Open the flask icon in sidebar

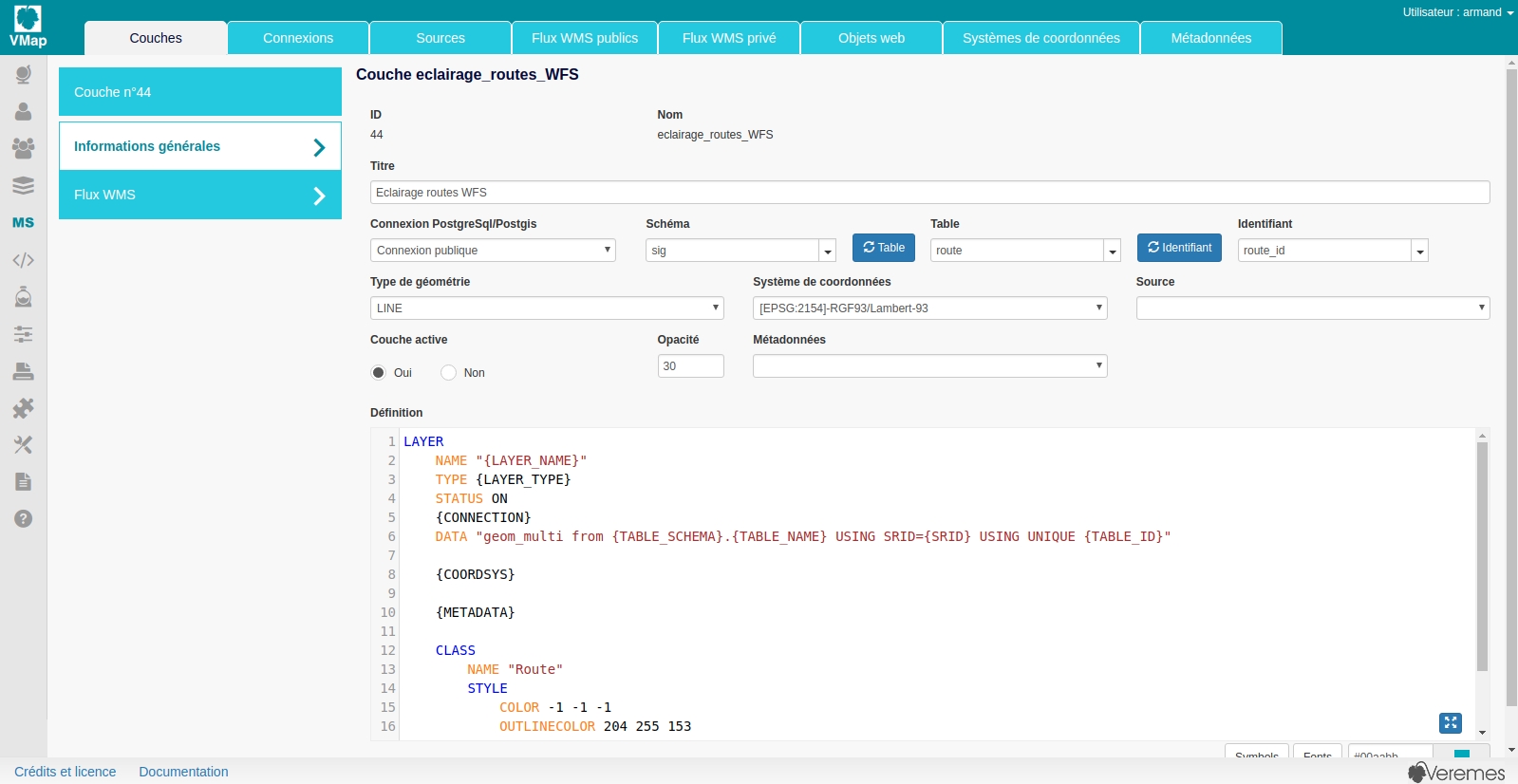[x=24, y=296]
